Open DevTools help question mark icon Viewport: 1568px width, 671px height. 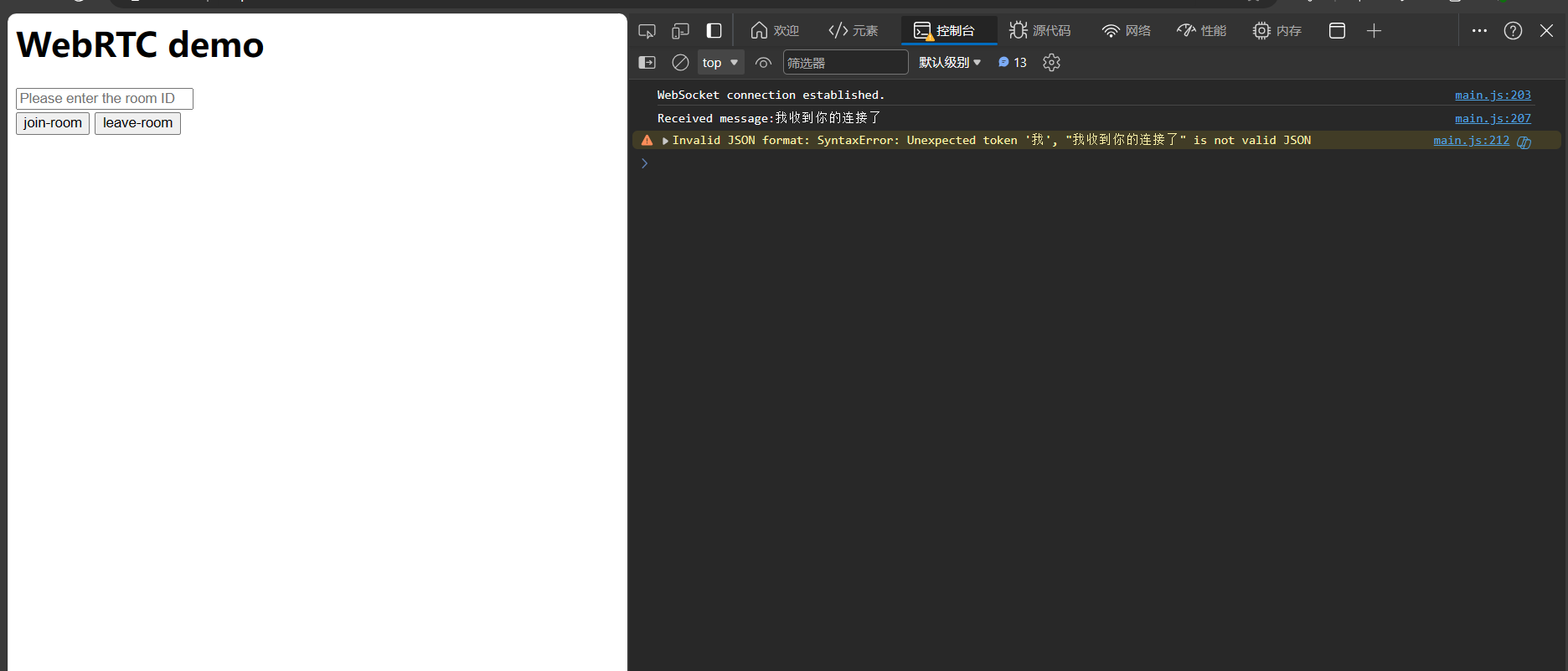coord(1513,31)
